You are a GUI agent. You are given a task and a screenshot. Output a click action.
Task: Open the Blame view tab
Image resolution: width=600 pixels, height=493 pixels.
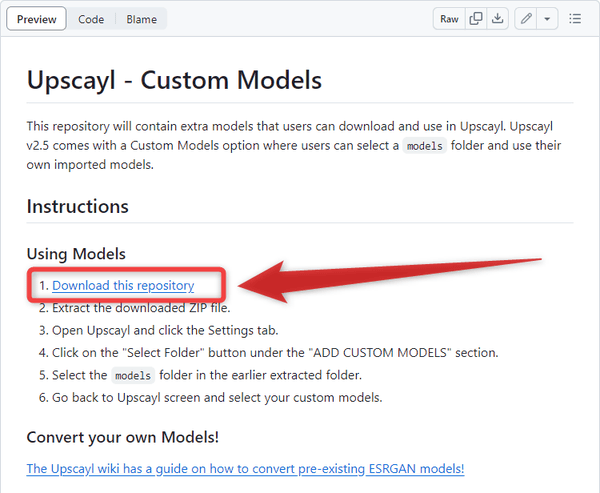142,19
